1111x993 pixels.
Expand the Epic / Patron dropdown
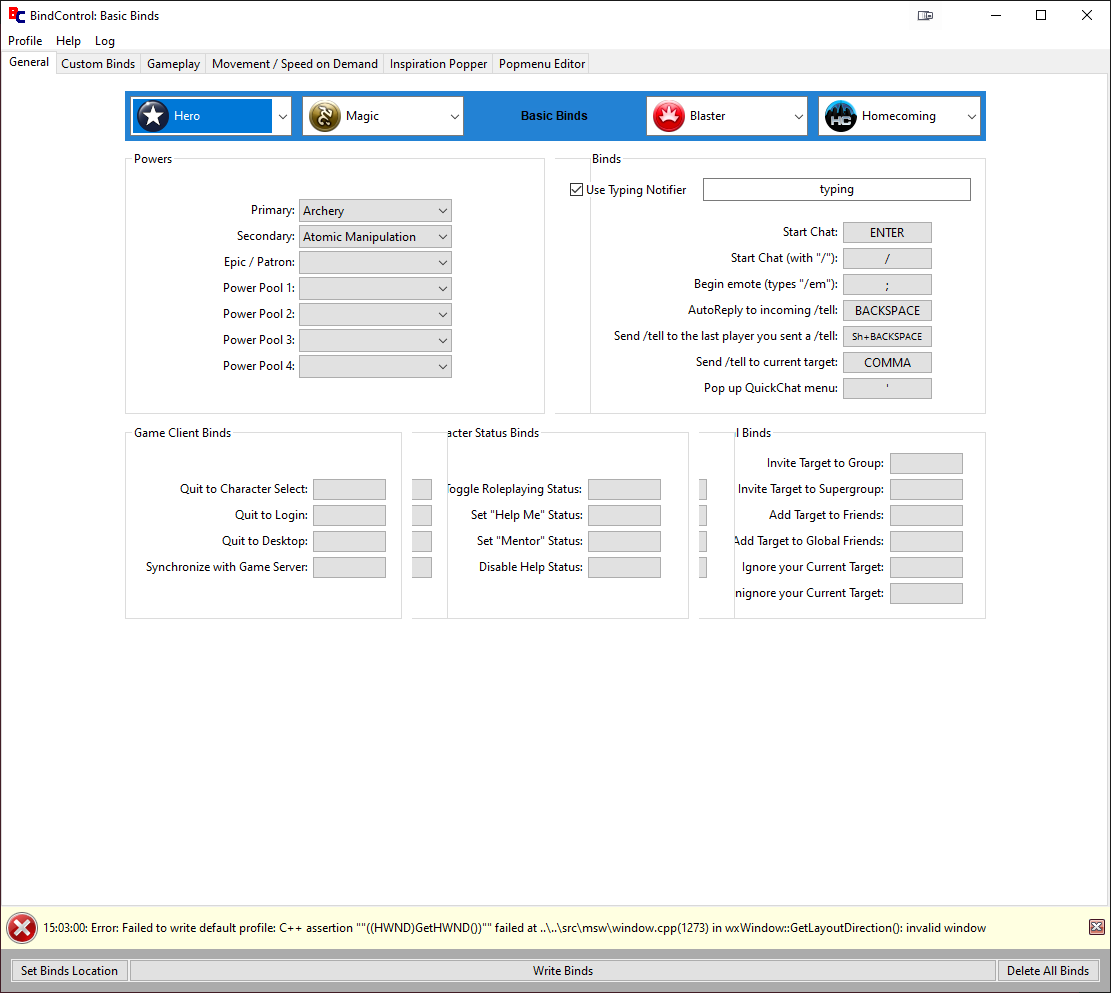[x=443, y=263]
